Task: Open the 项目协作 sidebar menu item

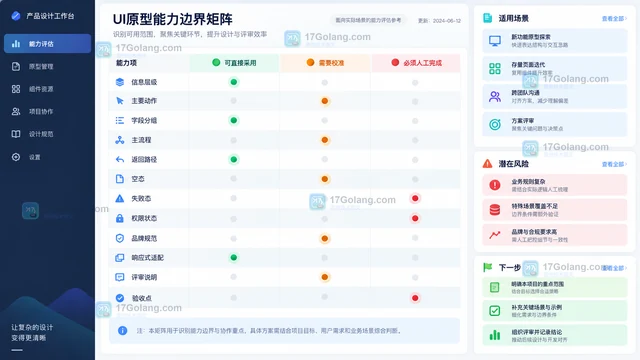Action: point(47,111)
